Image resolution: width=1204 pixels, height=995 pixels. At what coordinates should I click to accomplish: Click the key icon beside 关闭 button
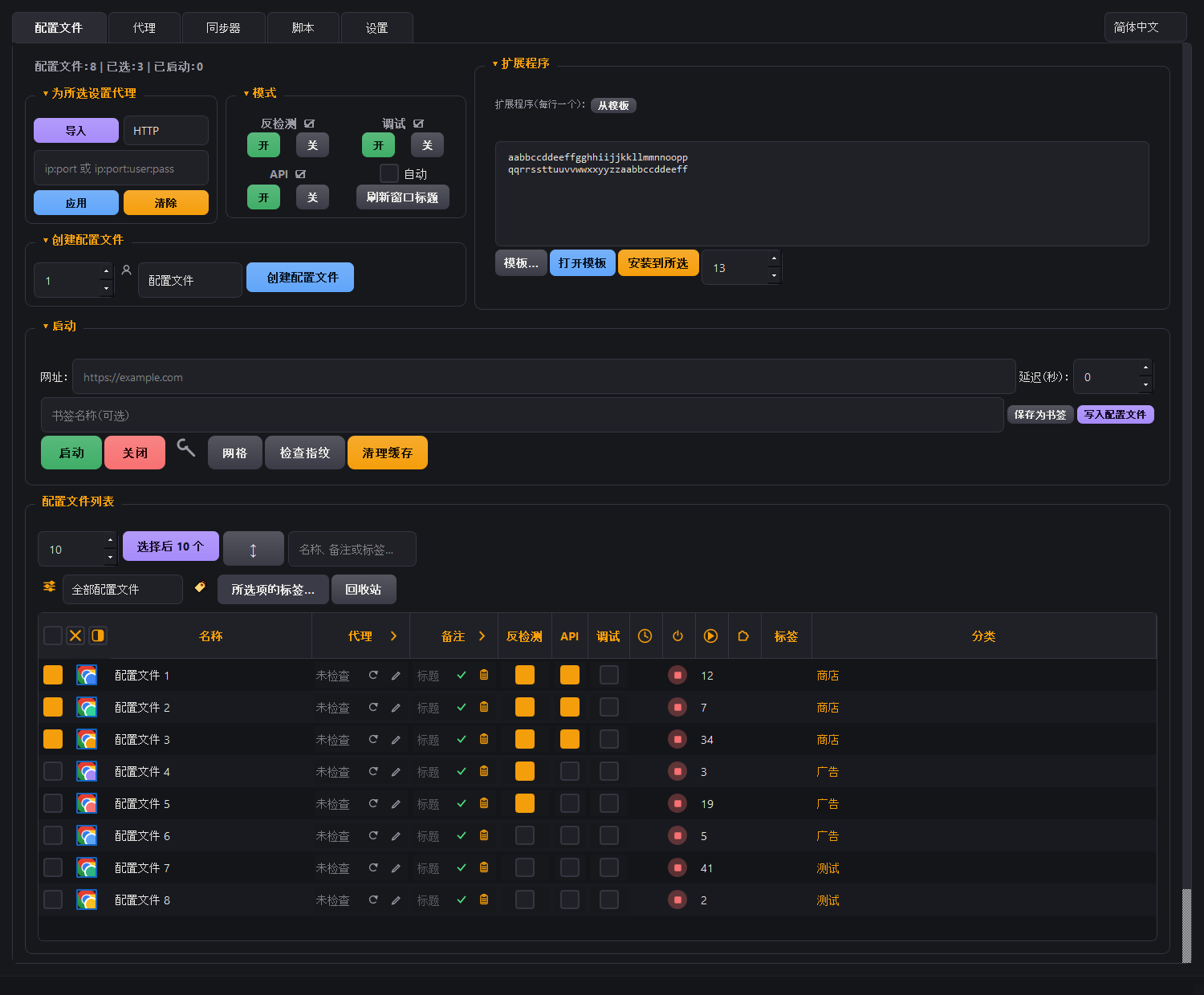click(185, 448)
